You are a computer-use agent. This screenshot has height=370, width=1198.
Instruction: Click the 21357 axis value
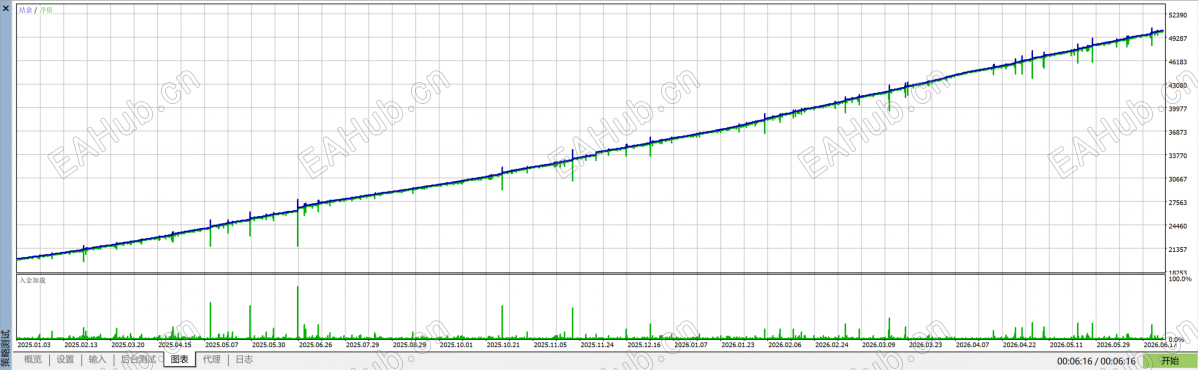(x=1179, y=250)
